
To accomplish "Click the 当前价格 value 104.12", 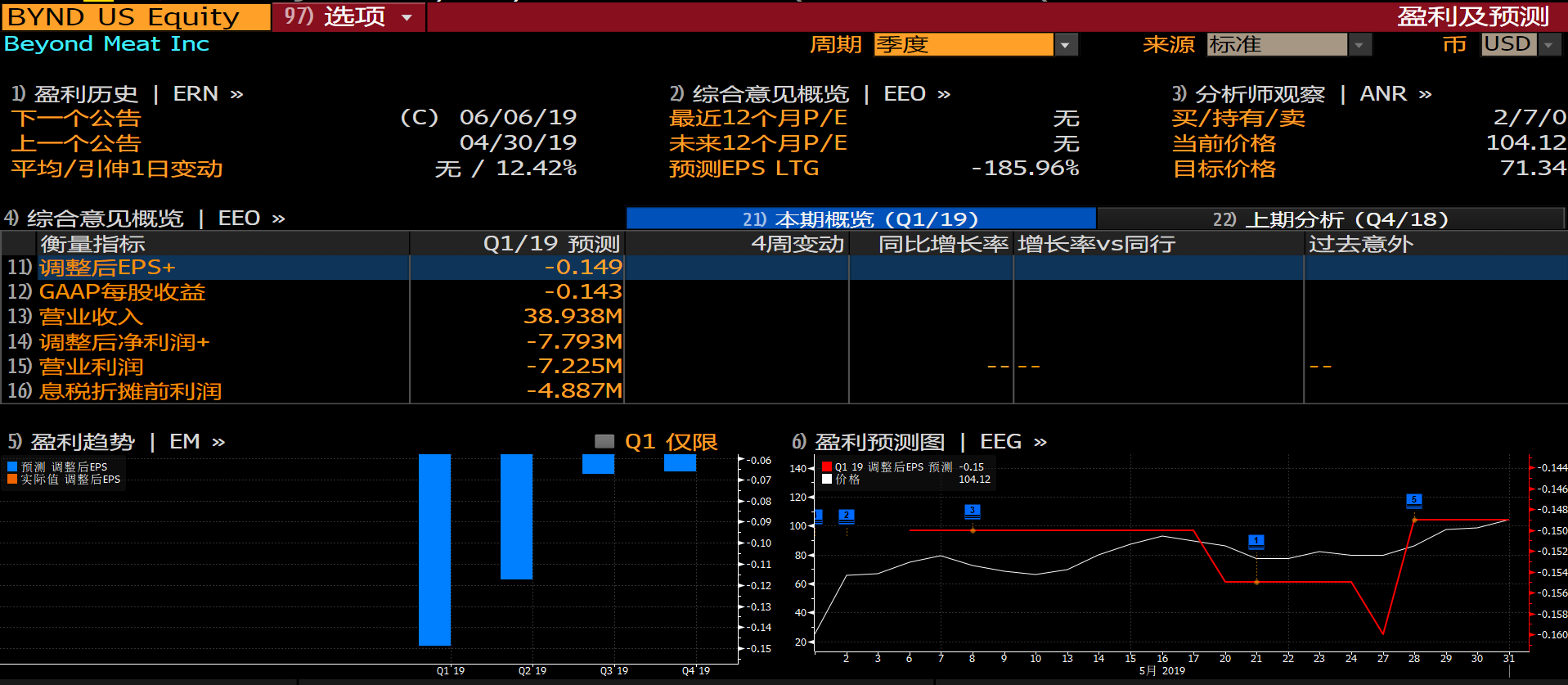I will click(x=1525, y=143).
